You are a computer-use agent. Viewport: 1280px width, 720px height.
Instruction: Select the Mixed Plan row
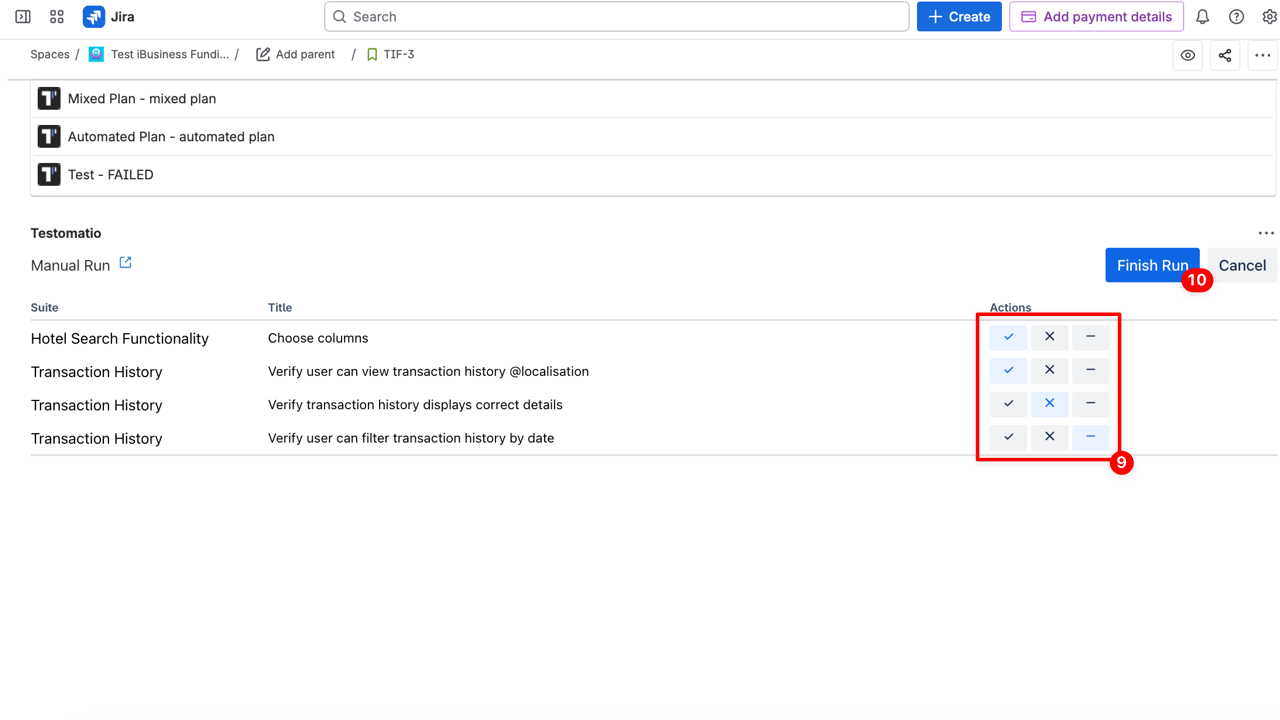[x=142, y=99]
